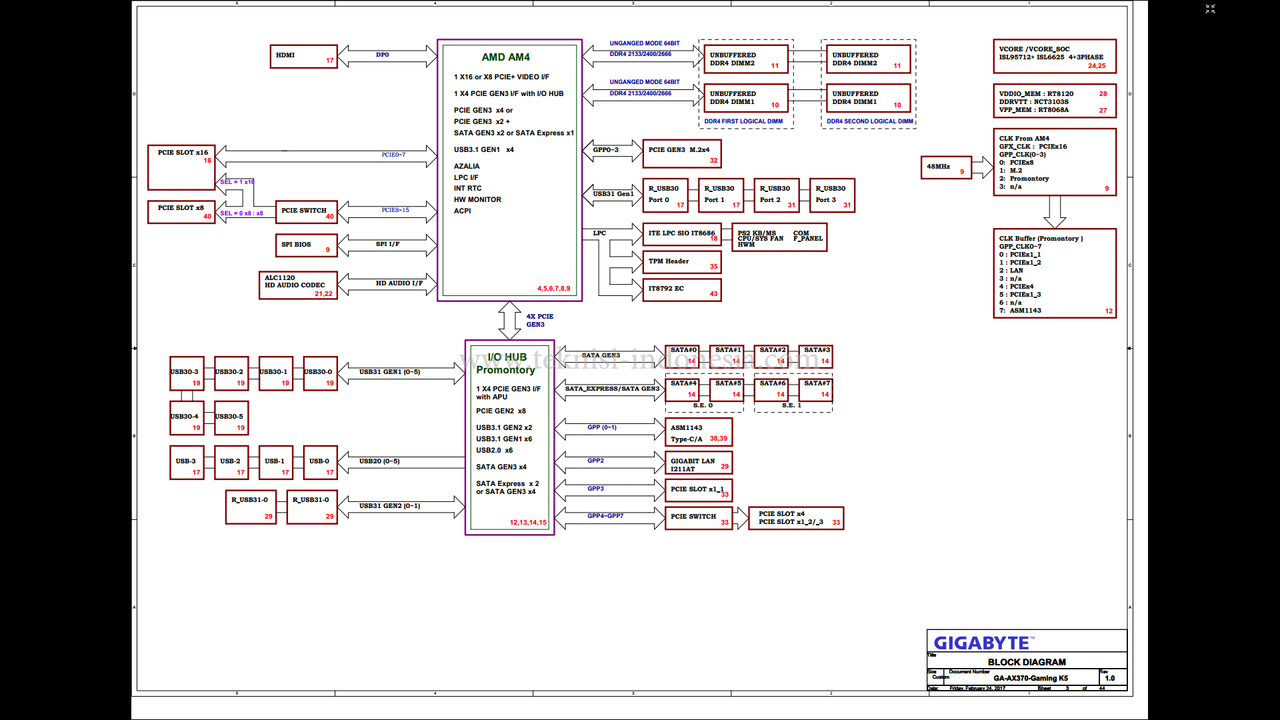The height and width of the screenshot is (720, 1280).
Task: Click the USB-3 block
Action: tap(187, 462)
